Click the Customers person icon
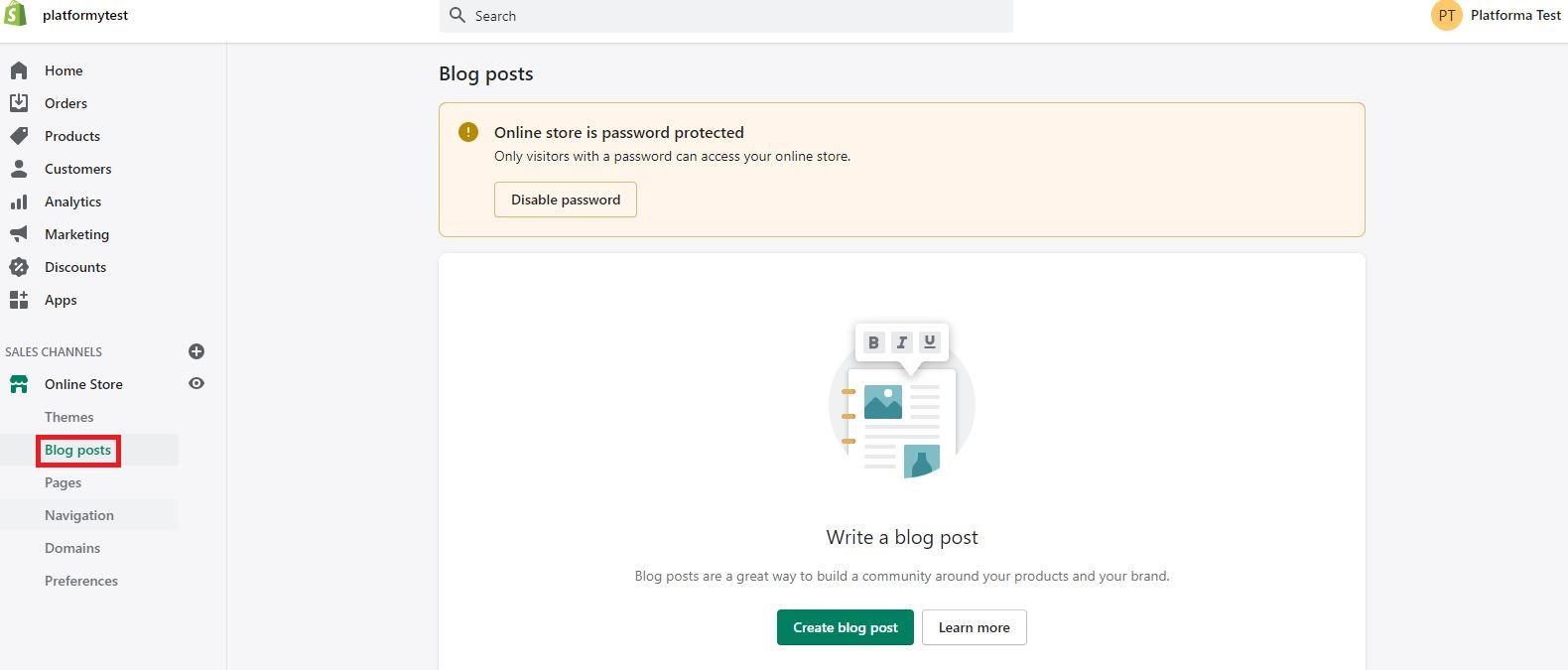Image resolution: width=1568 pixels, height=670 pixels. coord(19,169)
